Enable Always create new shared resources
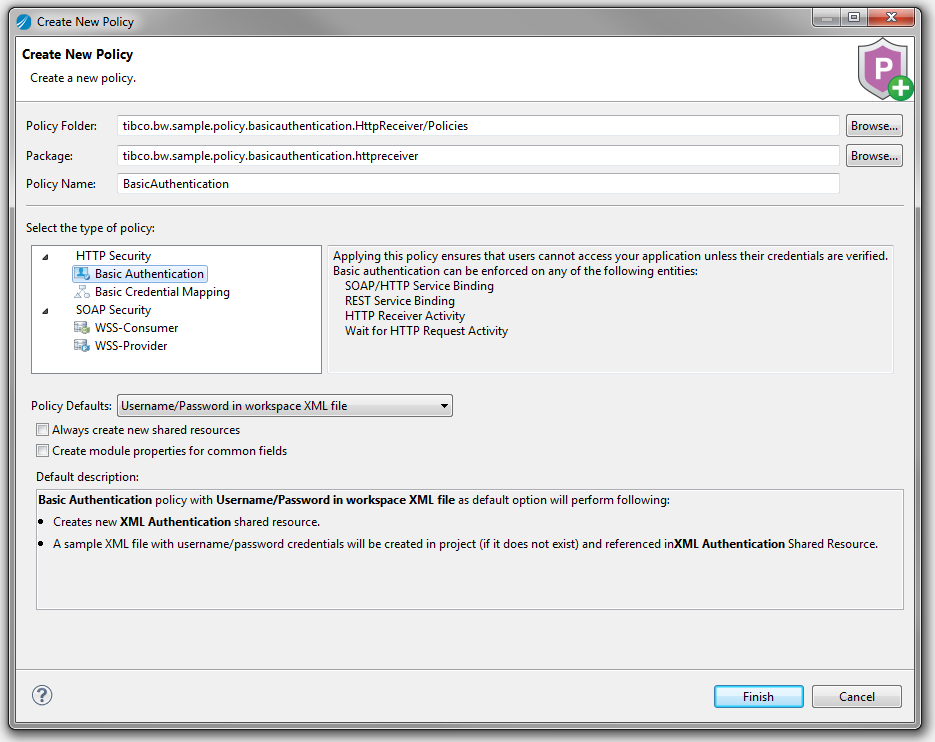Viewport: 935px width, 742px height. [43, 430]
